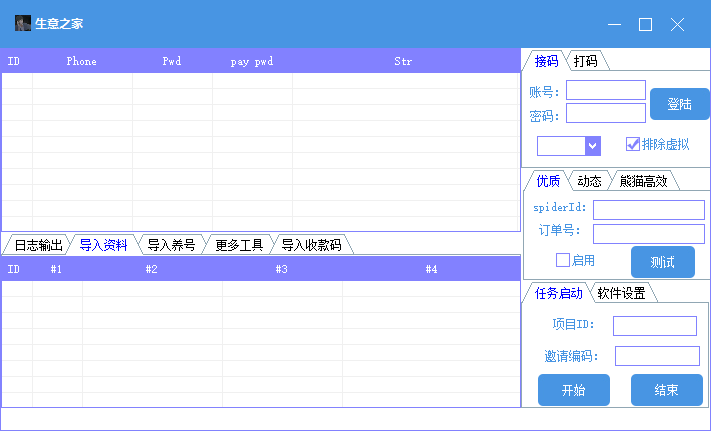
Task: Click the 生意之家 app icon in title bar
Action: click(x=23, y=23)
